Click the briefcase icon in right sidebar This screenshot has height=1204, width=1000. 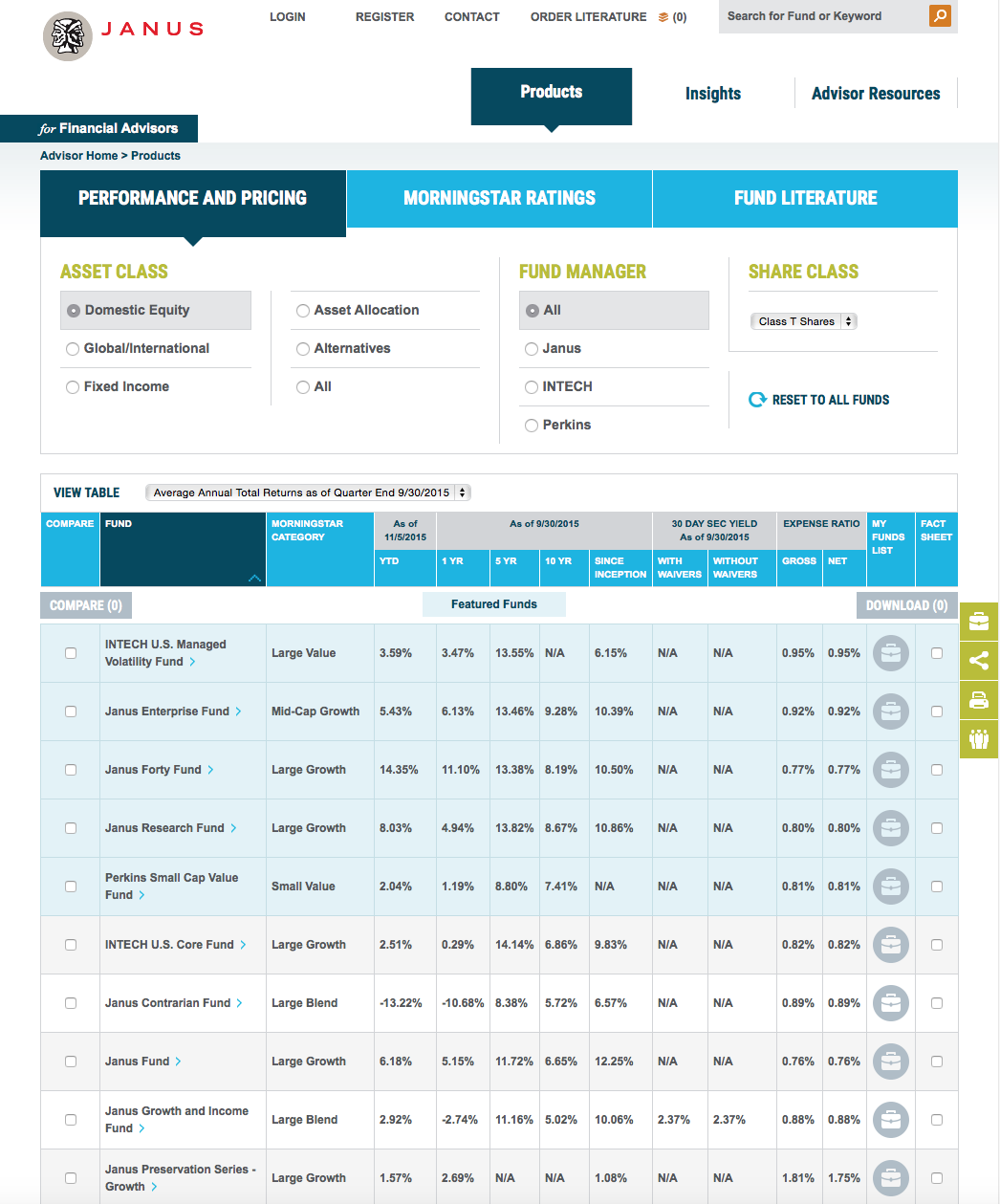tap(979, 622)
